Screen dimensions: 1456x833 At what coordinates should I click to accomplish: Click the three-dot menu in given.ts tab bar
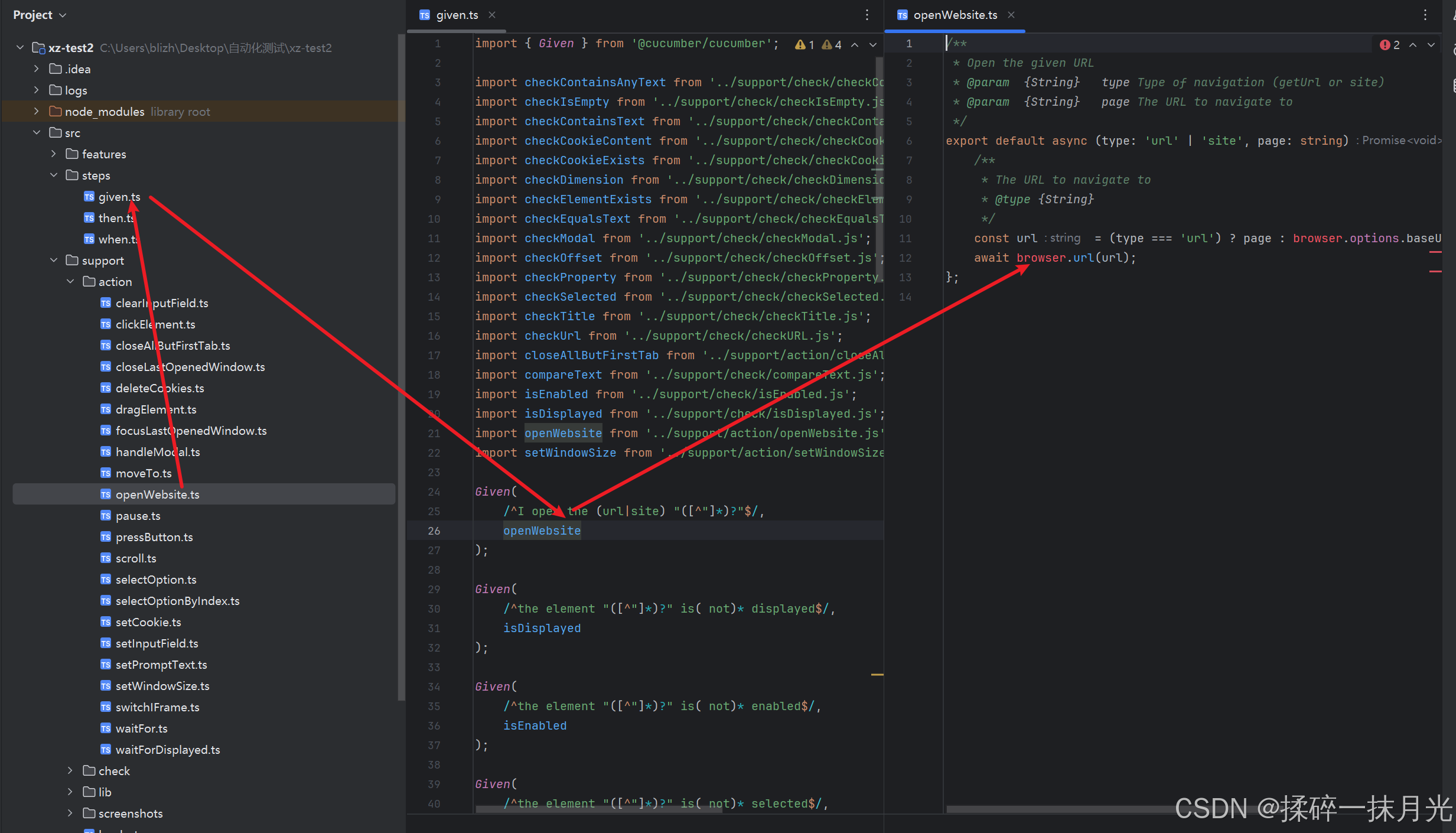pyautogui.click(x=867, y=15)
